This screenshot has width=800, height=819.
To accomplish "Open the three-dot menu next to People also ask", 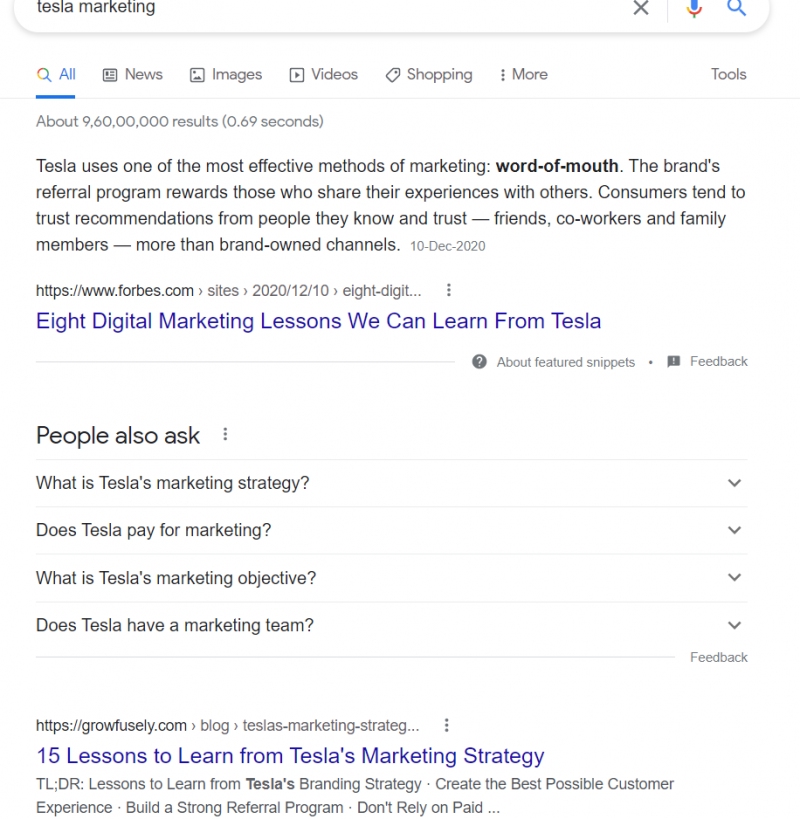I will tap(225, 433).
